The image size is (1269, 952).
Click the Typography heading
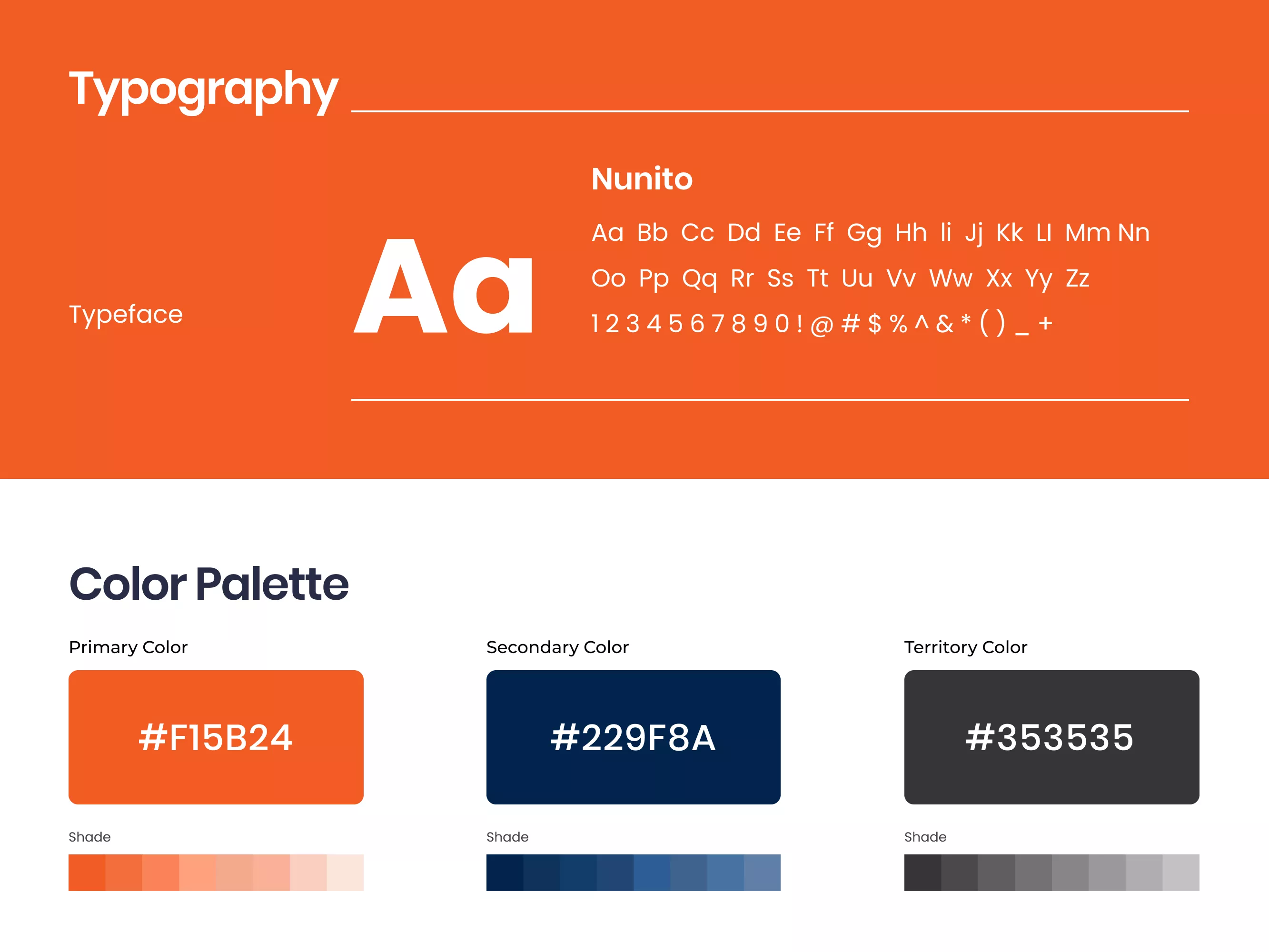204,89
